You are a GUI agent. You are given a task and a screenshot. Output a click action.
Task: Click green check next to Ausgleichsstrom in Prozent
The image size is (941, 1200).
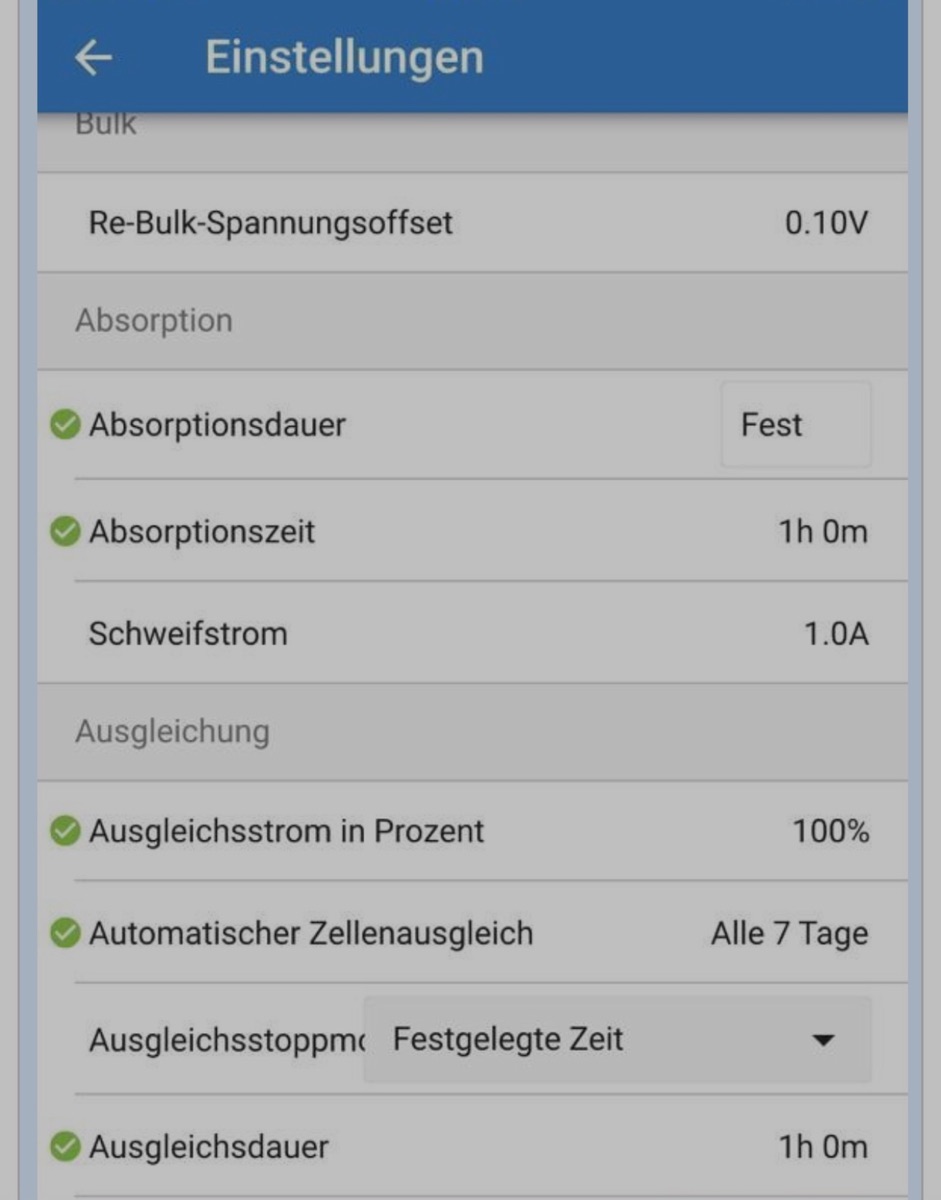65,831
